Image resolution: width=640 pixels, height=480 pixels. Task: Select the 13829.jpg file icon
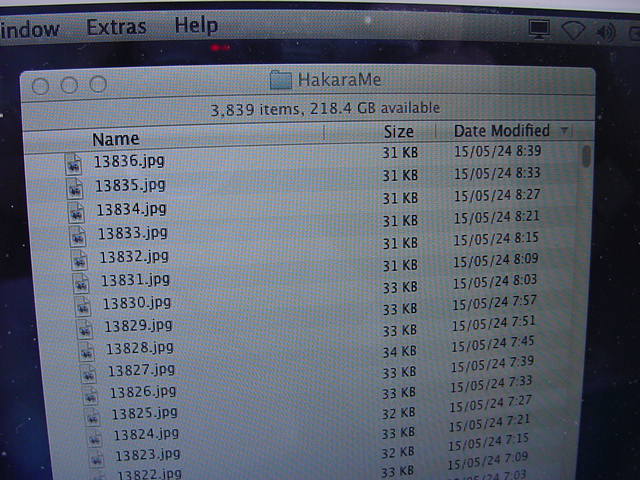pos(85,329)
